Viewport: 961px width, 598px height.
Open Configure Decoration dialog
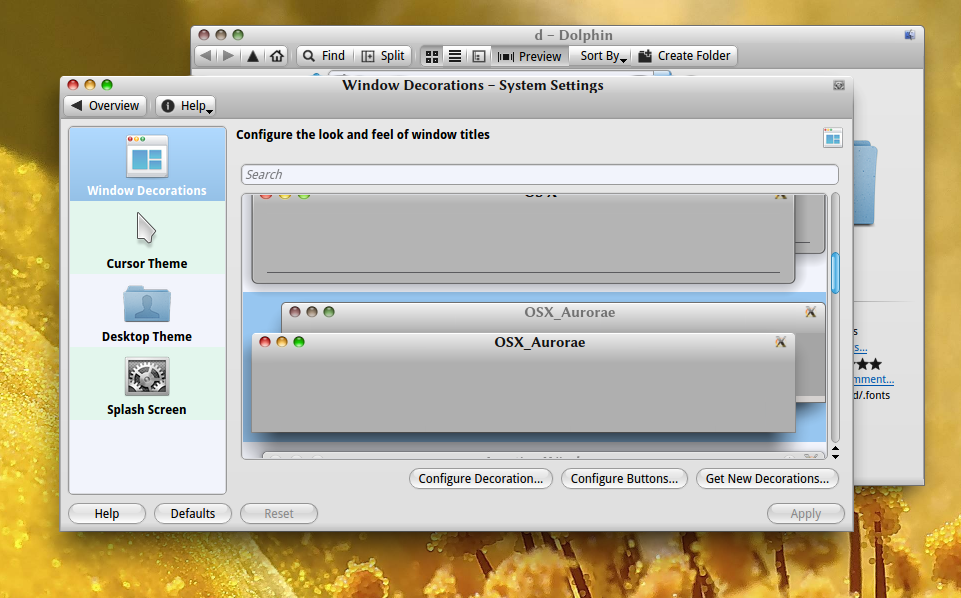point(480,479)
